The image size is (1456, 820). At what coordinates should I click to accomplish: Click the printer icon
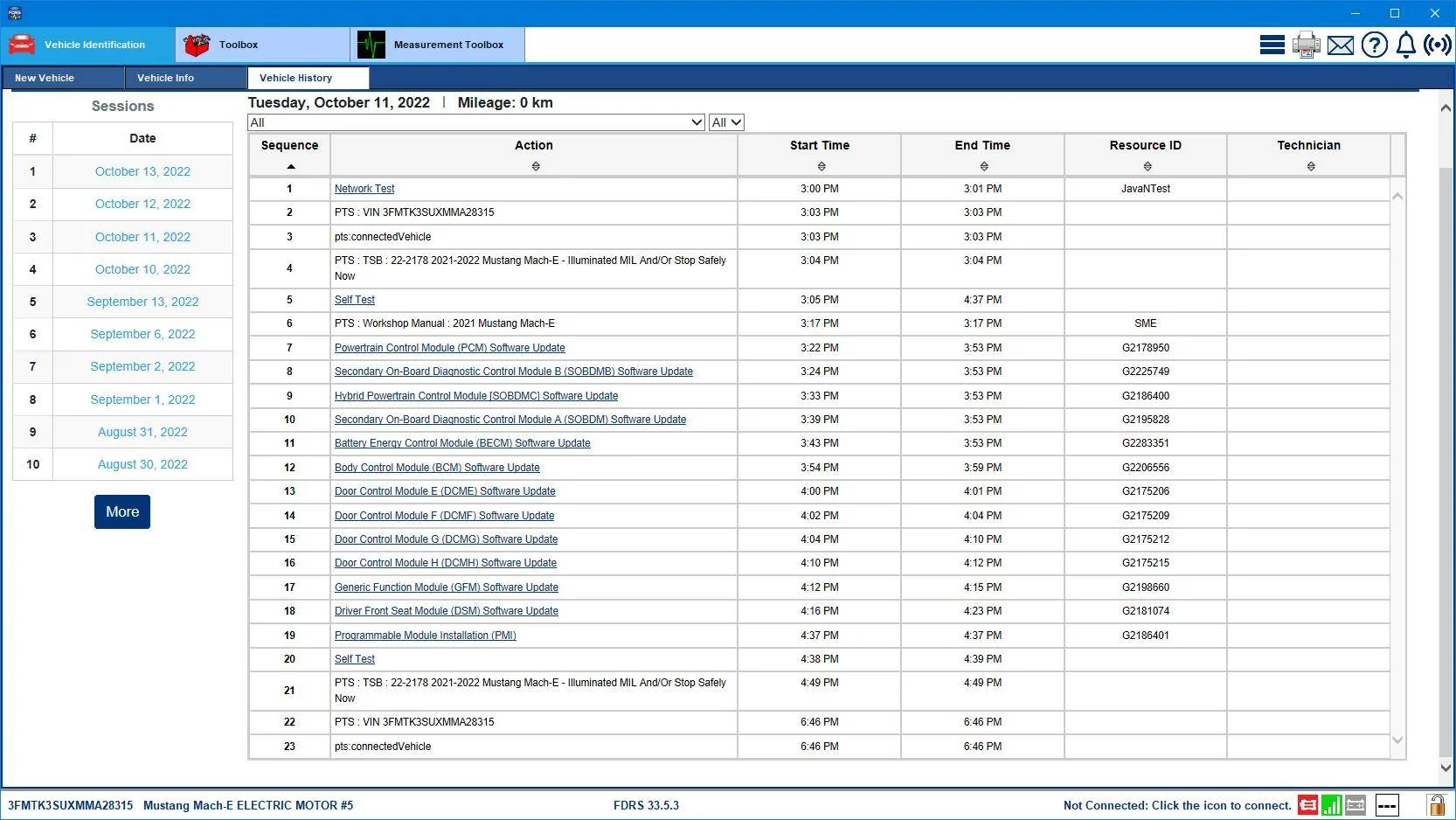tap(1307, 45)
